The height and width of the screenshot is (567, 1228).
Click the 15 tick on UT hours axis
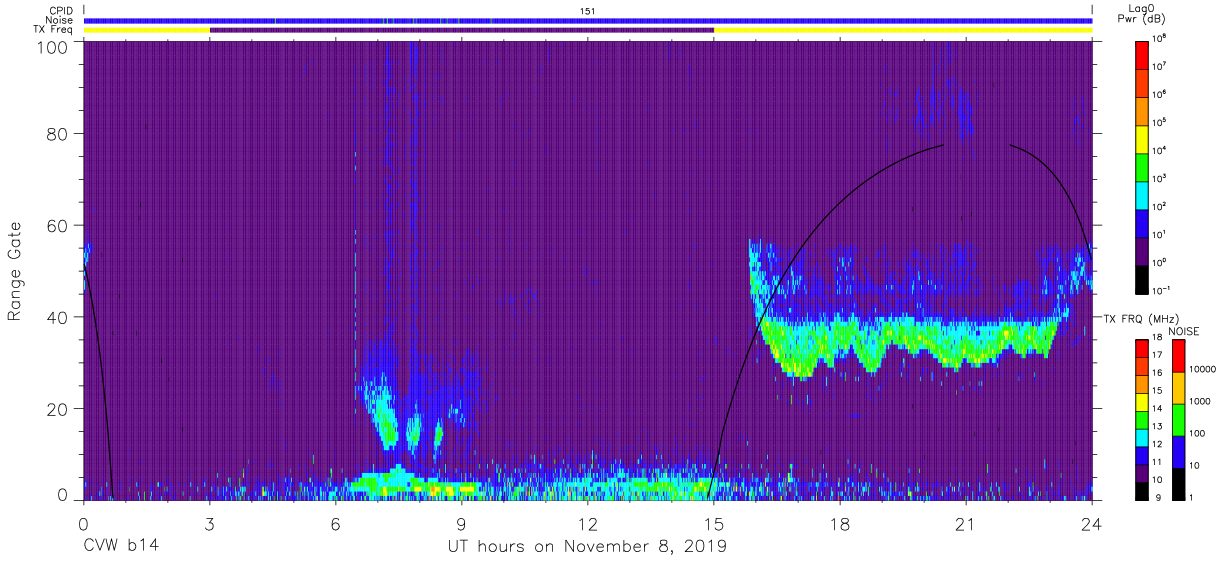pos(714,523)
